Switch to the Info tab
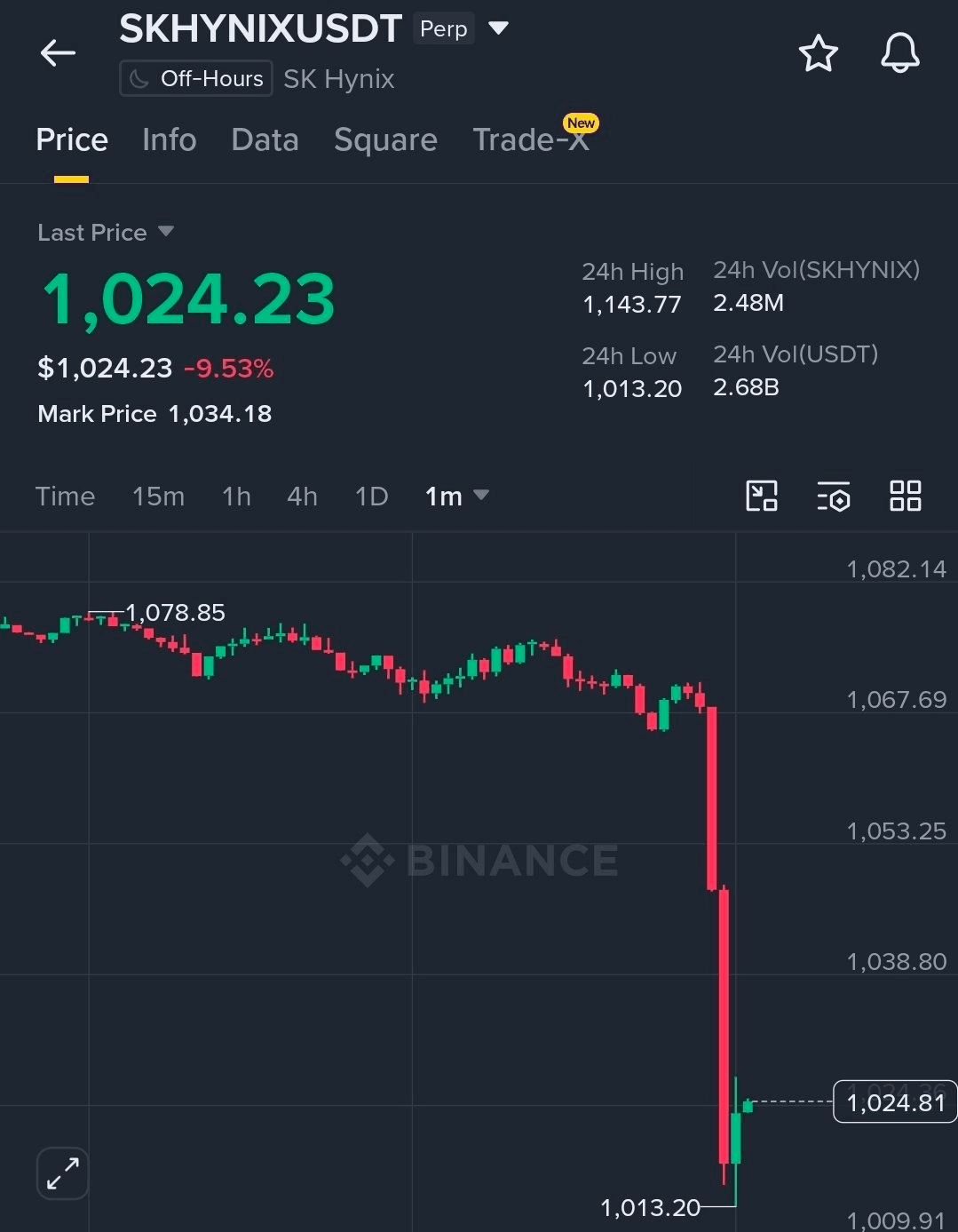This screenshot has width=958, height=1232. 169,140
